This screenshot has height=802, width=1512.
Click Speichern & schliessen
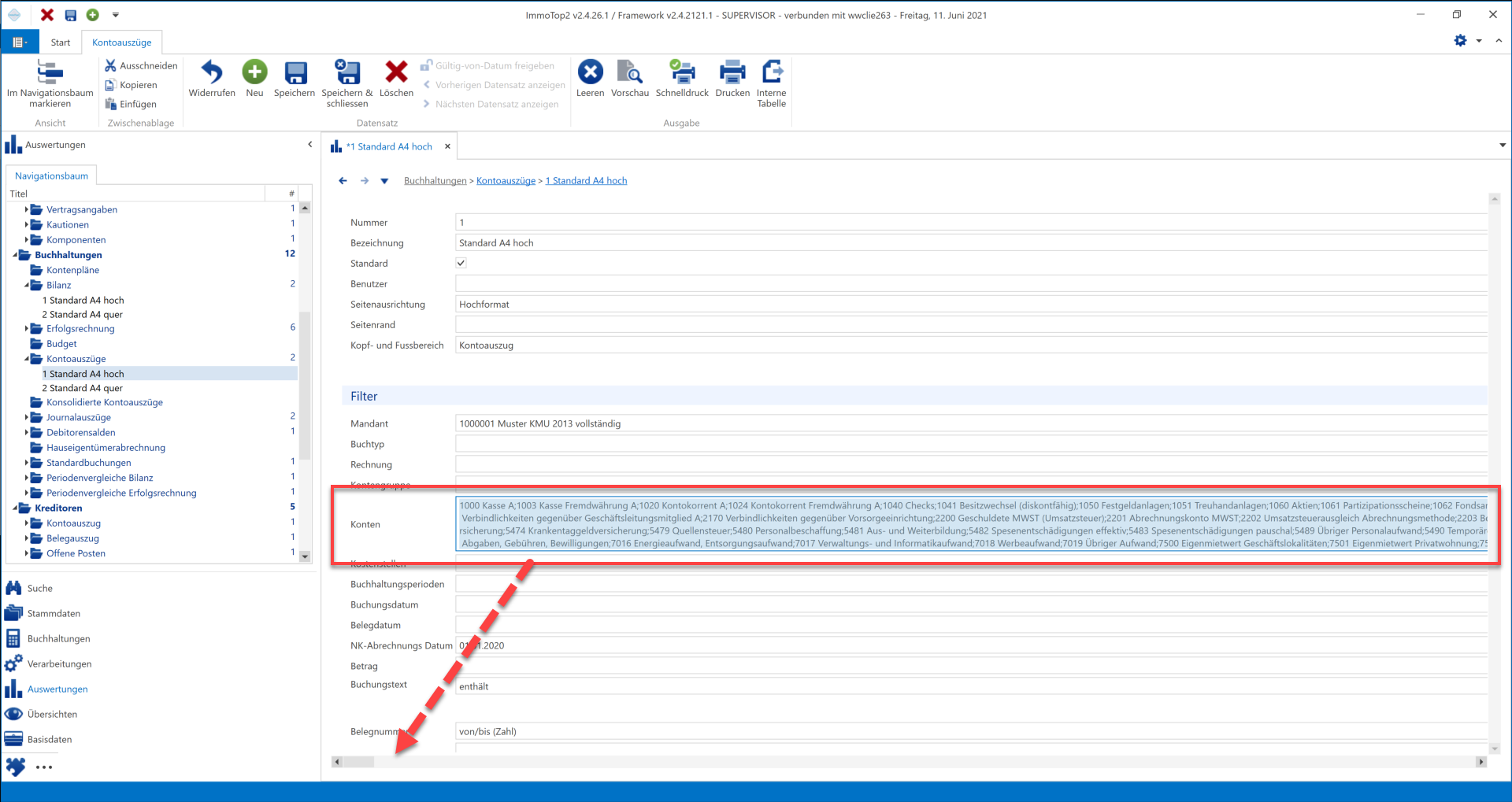point(347,83)
